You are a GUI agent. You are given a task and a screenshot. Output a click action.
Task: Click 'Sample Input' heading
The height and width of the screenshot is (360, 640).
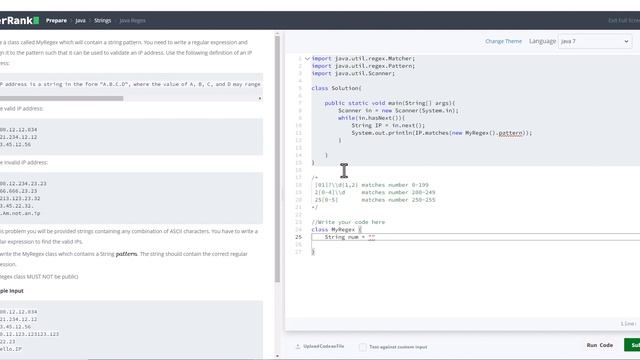pos(11,291)
